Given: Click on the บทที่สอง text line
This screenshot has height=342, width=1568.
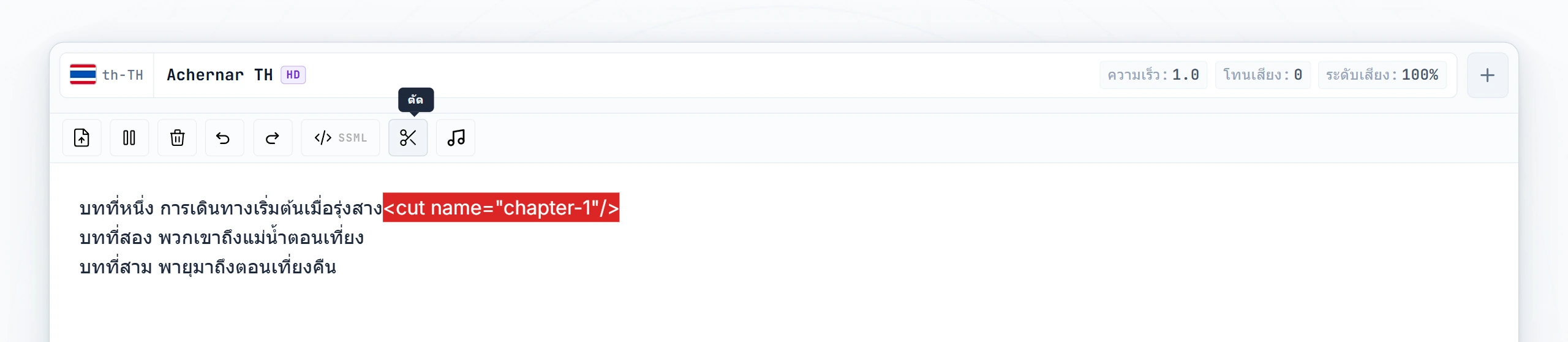Looking at the screenshot, I should click(222, 238).
